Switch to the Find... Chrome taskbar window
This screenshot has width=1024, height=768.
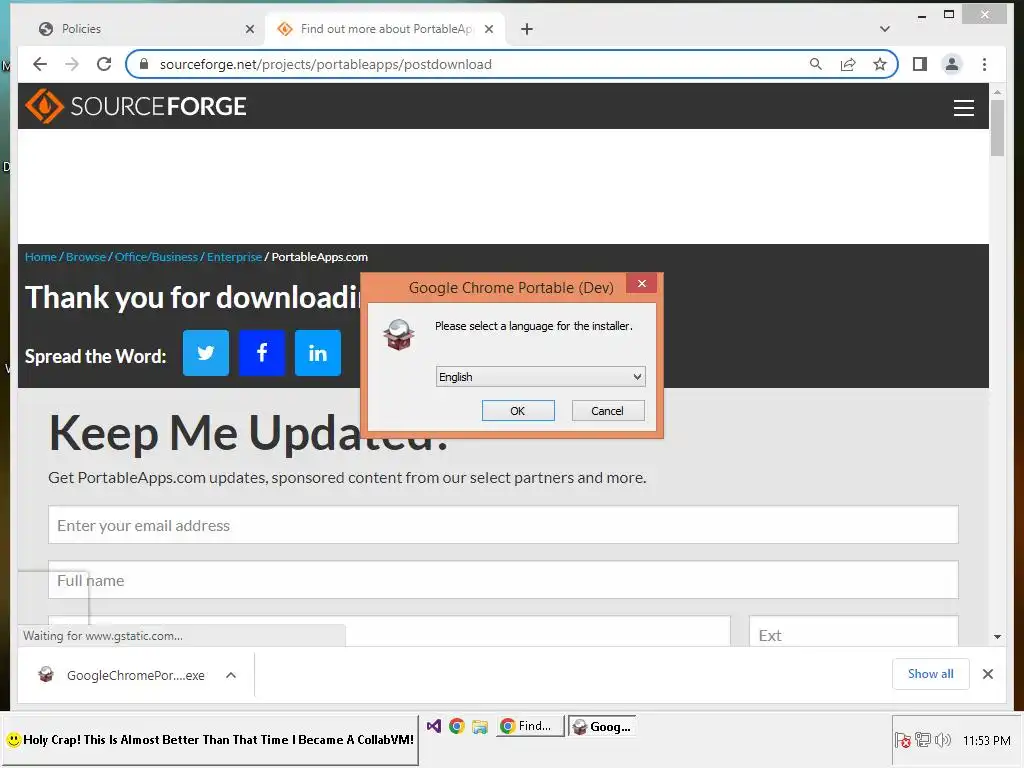coord(530,726)
